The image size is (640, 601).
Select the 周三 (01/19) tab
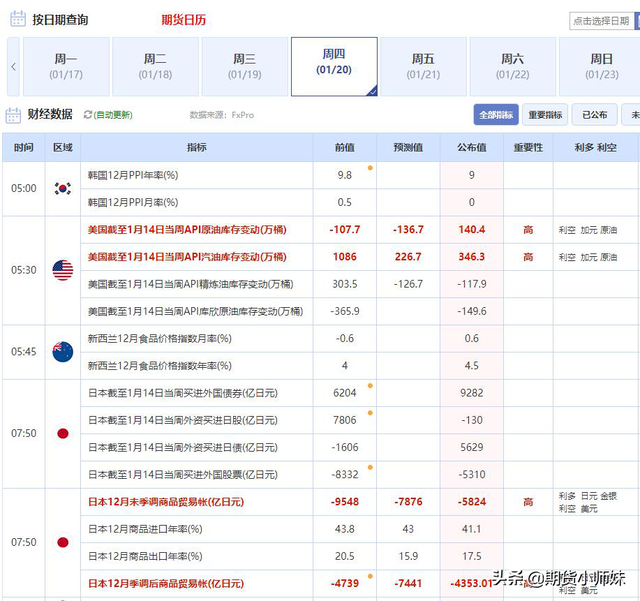tap(244, 67)
